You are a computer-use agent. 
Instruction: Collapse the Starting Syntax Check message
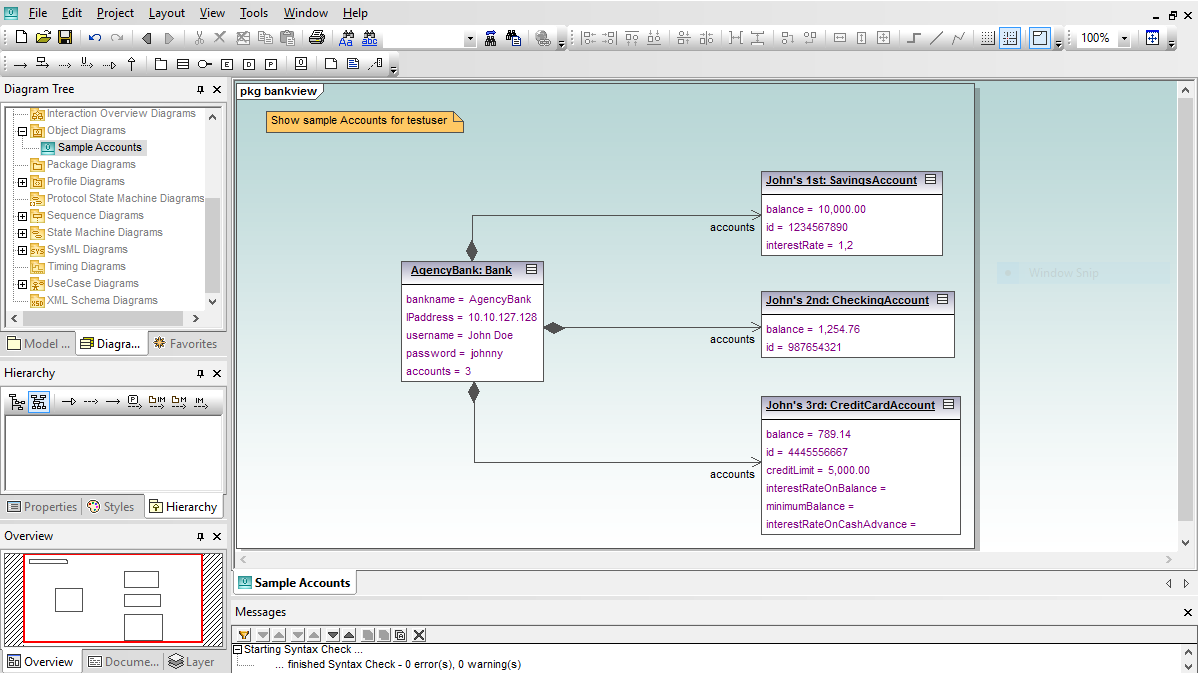click(x=238, y=649)
